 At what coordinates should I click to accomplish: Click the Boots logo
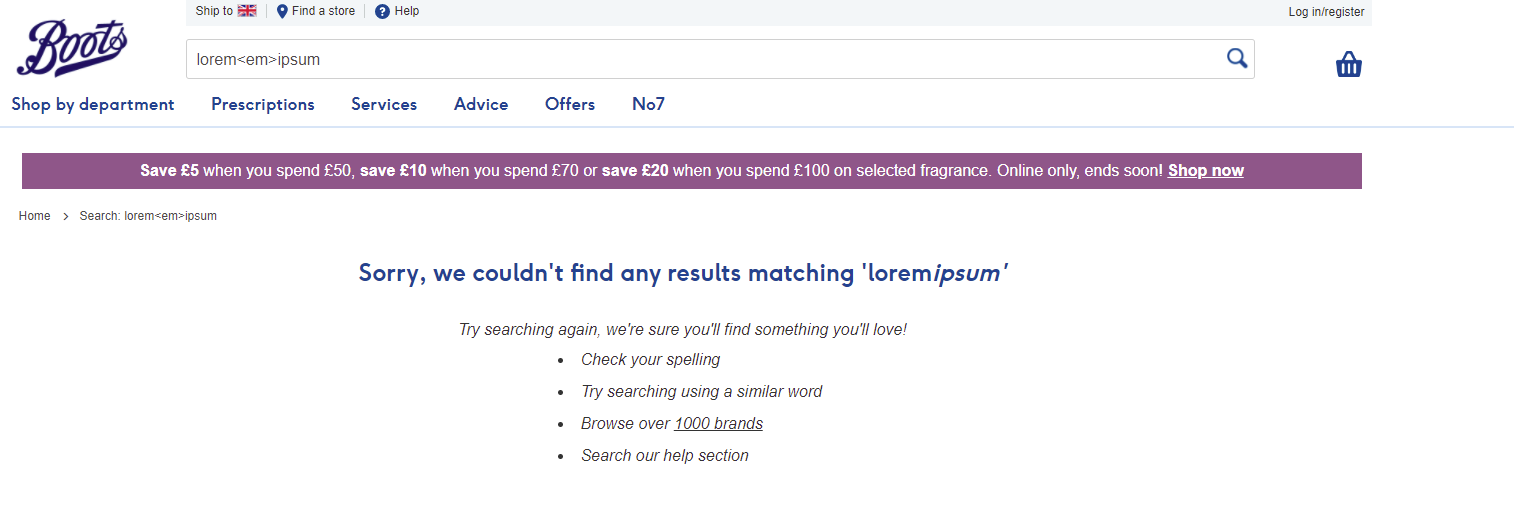pos(72,48)
